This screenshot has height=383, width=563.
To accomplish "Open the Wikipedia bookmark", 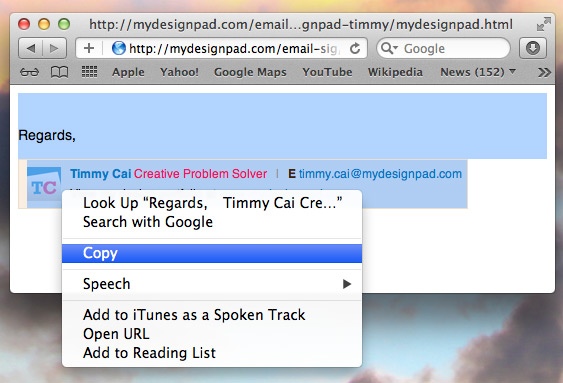I will tap(395, 72).
